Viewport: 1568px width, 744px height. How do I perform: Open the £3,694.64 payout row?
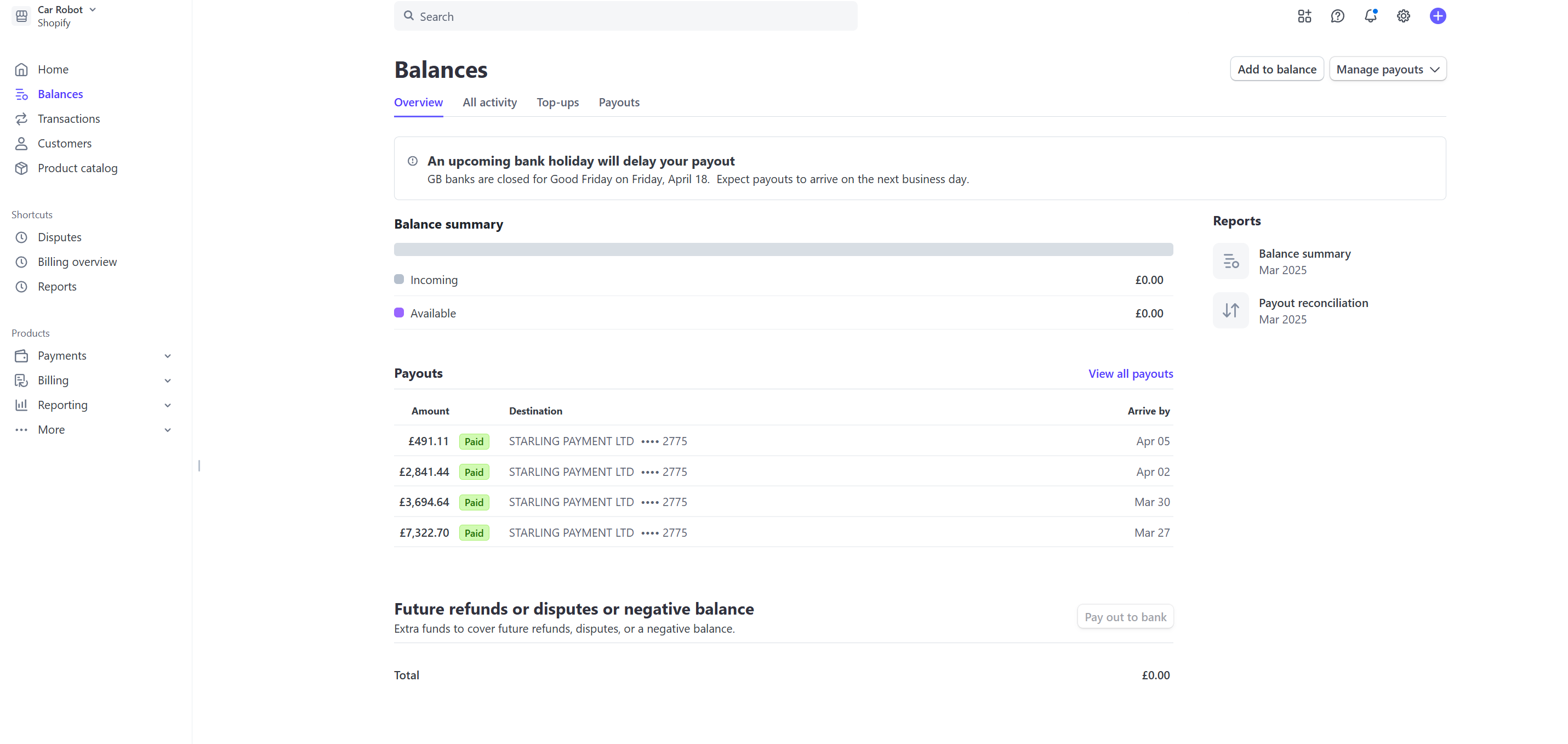783,502
